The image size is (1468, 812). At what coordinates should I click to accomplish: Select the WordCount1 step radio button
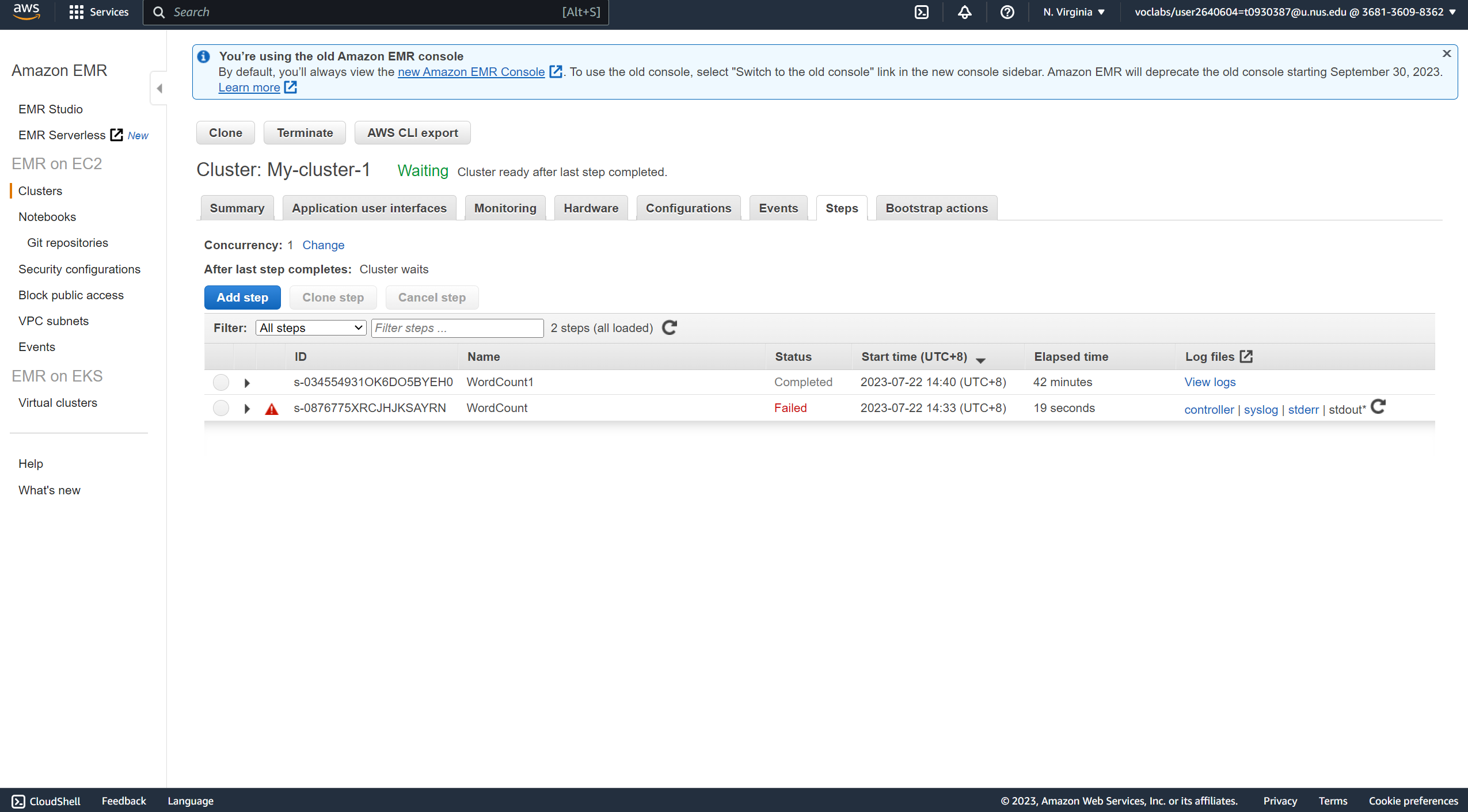221,382
